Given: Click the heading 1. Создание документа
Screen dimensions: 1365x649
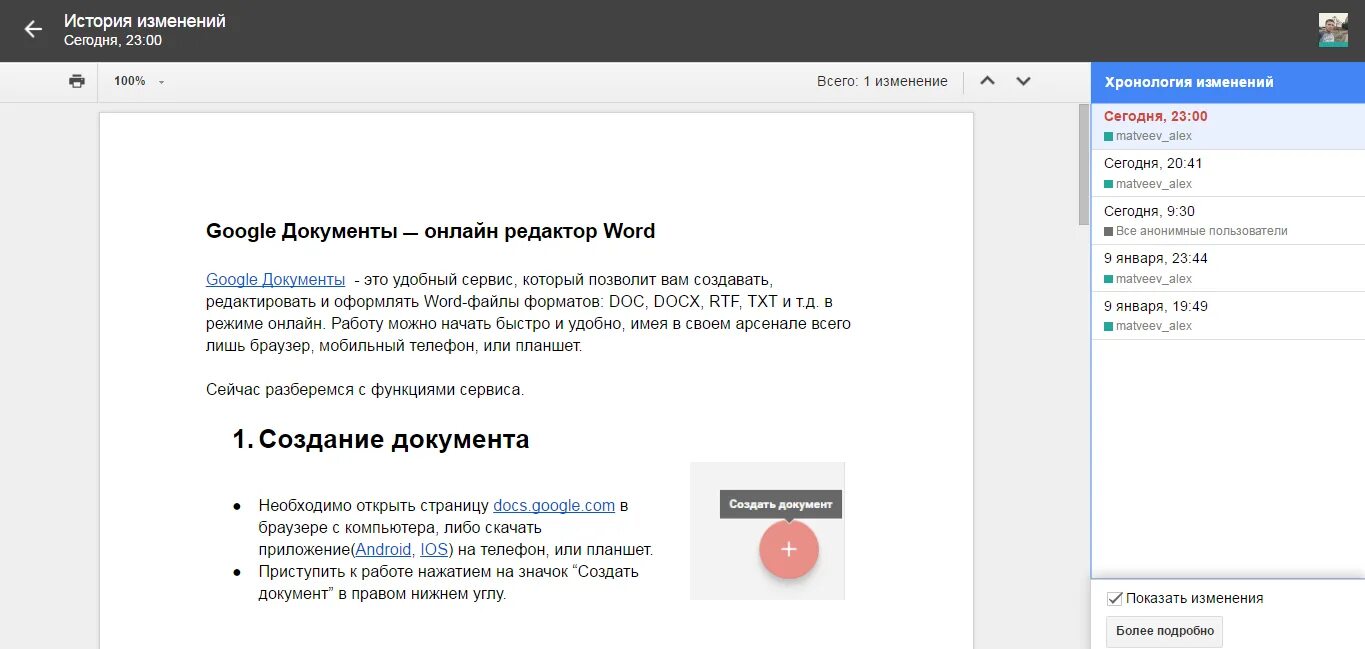Looking at the screenshot, I should [x=381, y=439].
